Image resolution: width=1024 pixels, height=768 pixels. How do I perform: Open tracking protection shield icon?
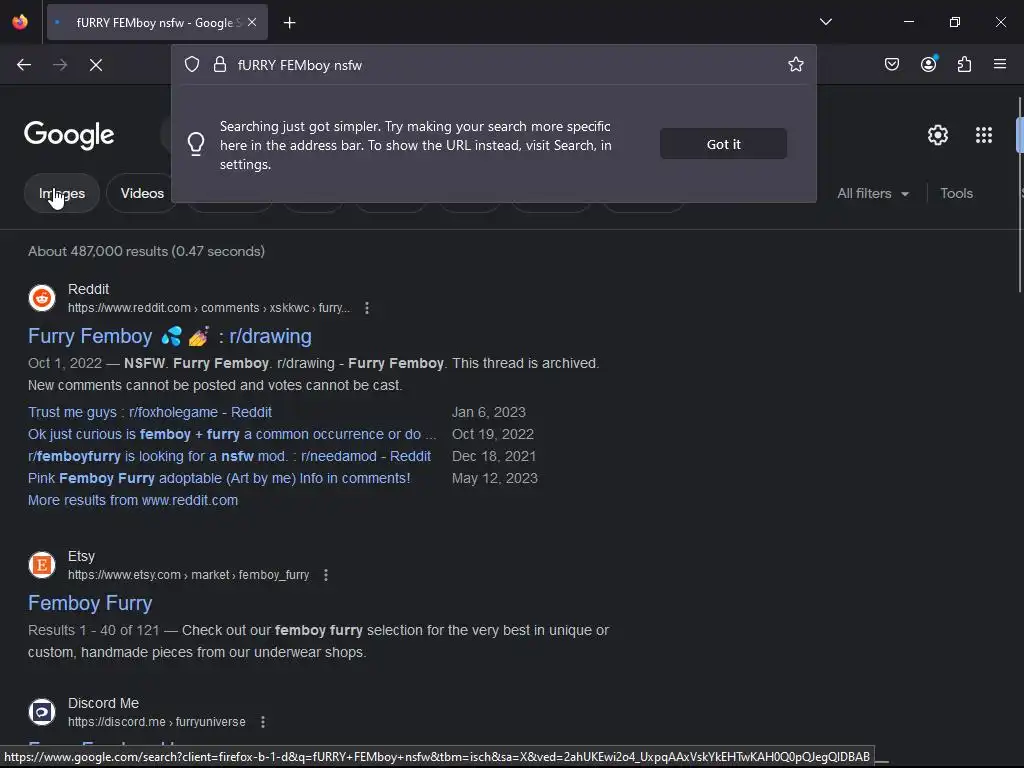coord(192,65)
